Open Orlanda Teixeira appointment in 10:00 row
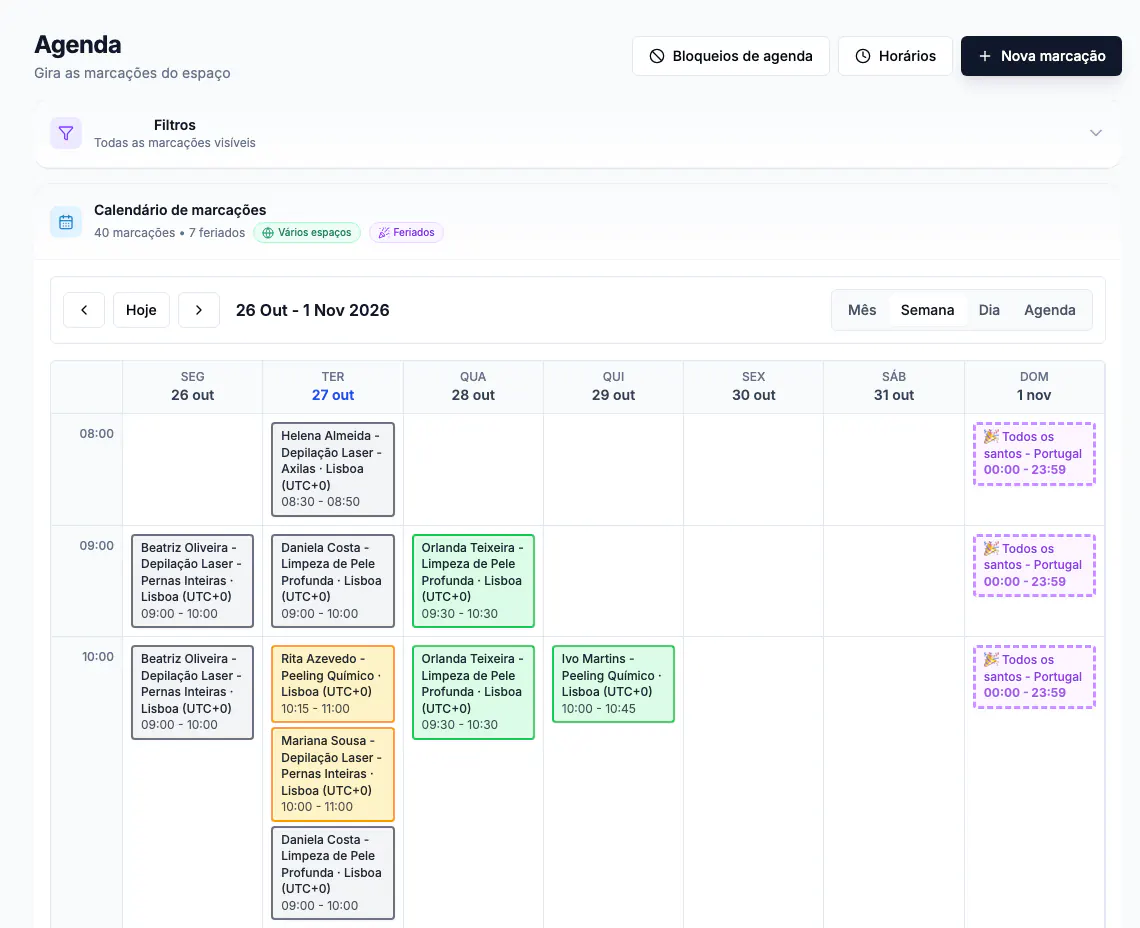Image resolution: width=1140 pixels, height=928 pixels. click(473, 692)
